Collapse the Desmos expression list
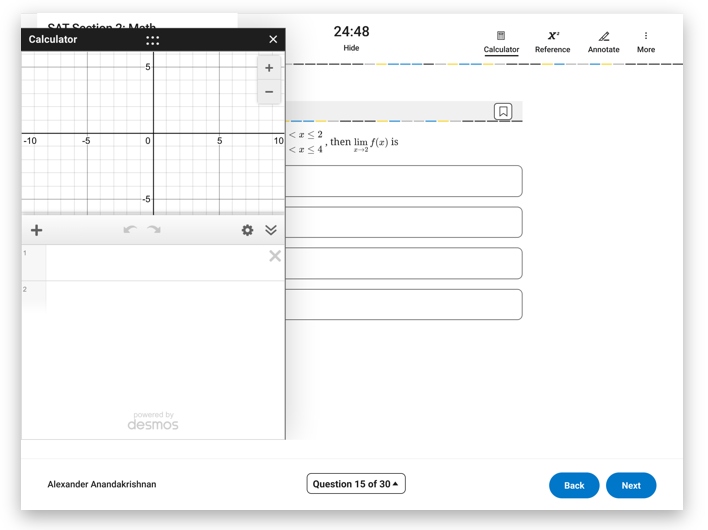708x530 pixels. click(x=271, y=230)
